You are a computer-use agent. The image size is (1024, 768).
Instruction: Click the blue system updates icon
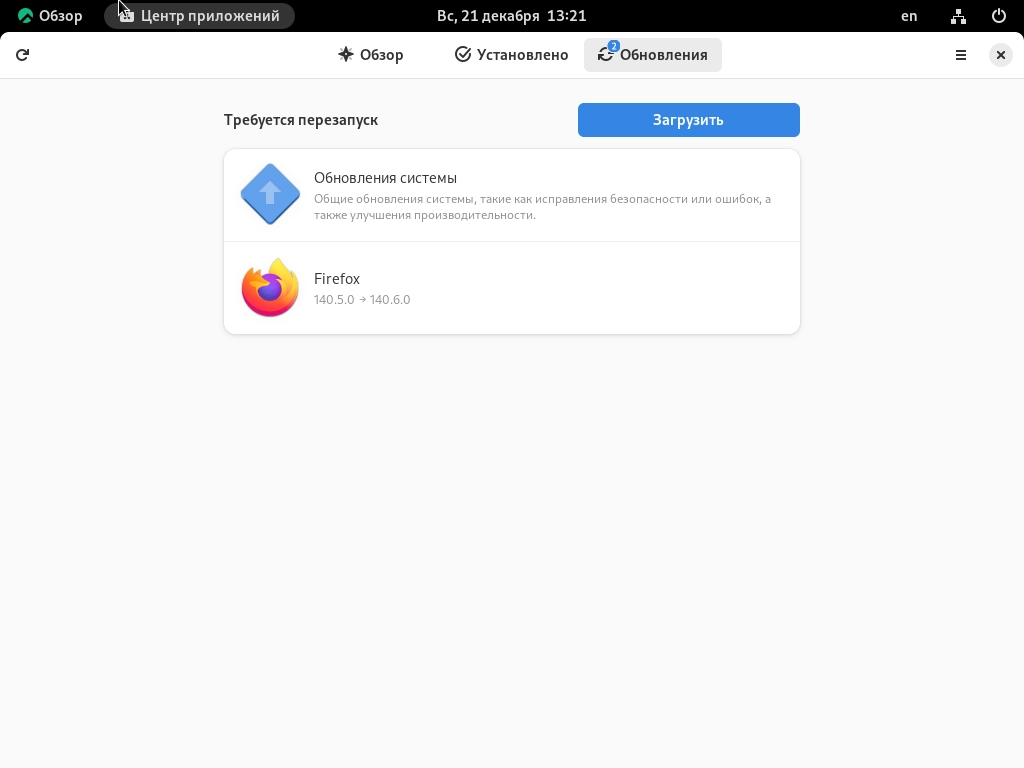(270, 195)
